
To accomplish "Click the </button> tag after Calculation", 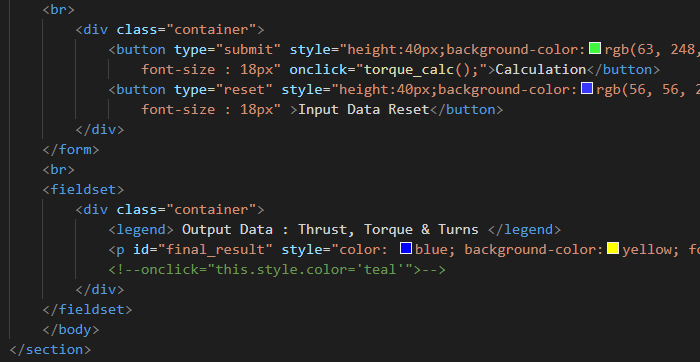I will pos(623,70).
